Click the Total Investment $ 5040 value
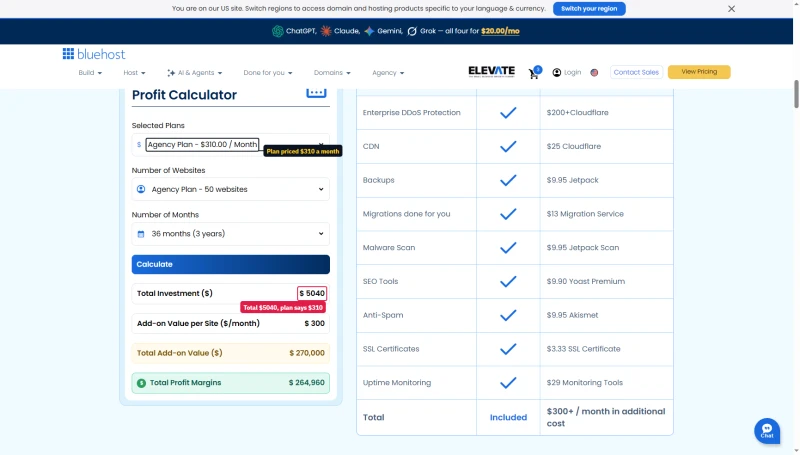This screenshot has width=800, height=455. point(312,293)
